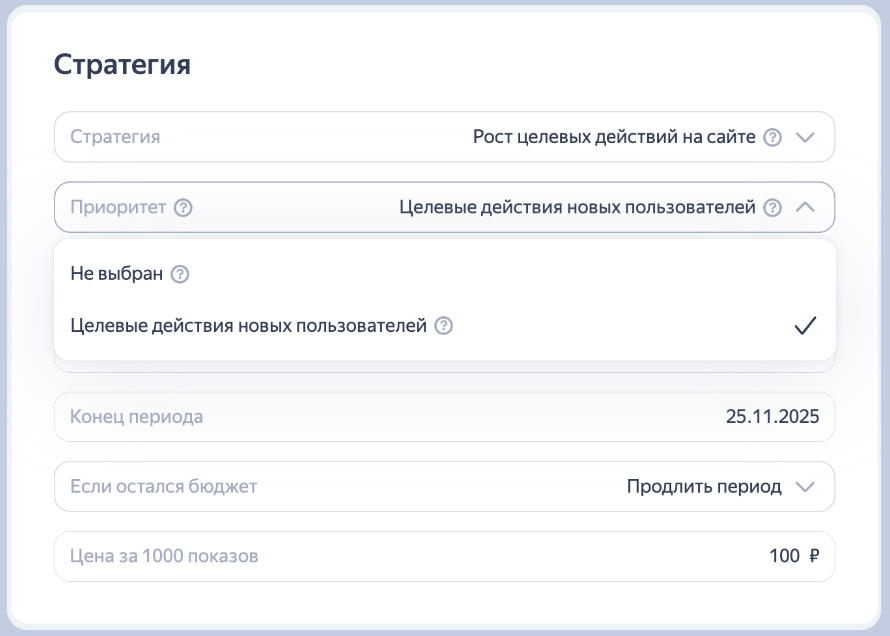Click help icon next to "Приоритет" label
890x636 pixels.
pos(183,208)
